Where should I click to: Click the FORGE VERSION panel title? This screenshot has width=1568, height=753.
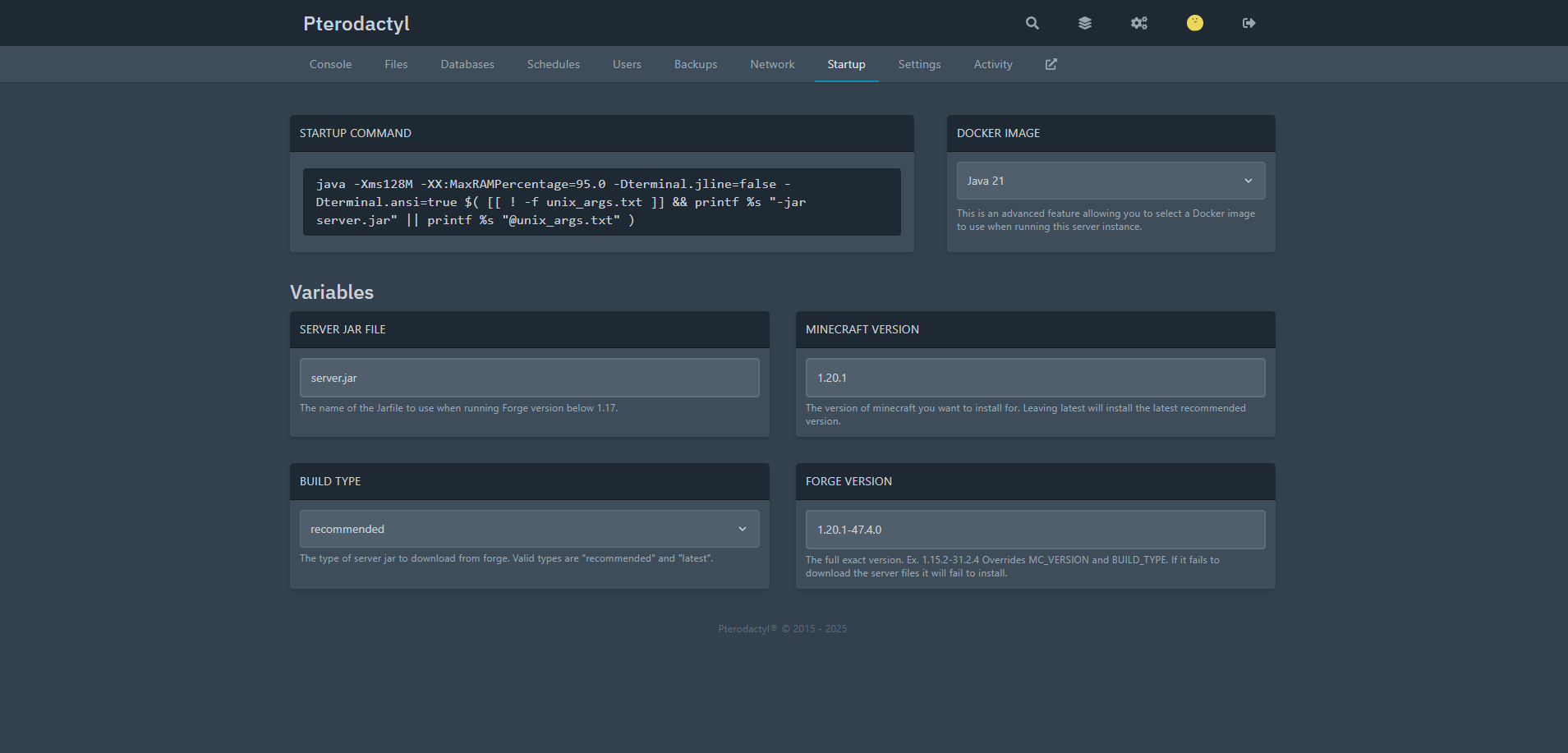(x=848, y=481)
